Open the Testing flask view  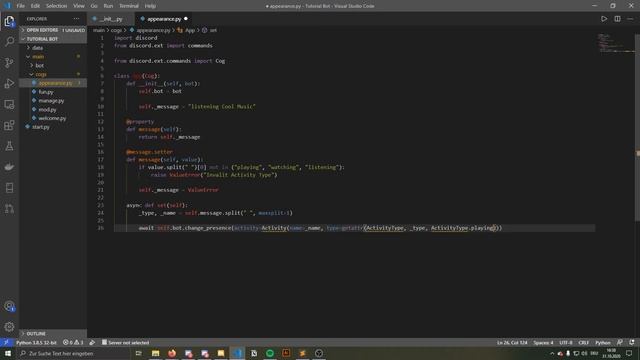pos(9,146)
